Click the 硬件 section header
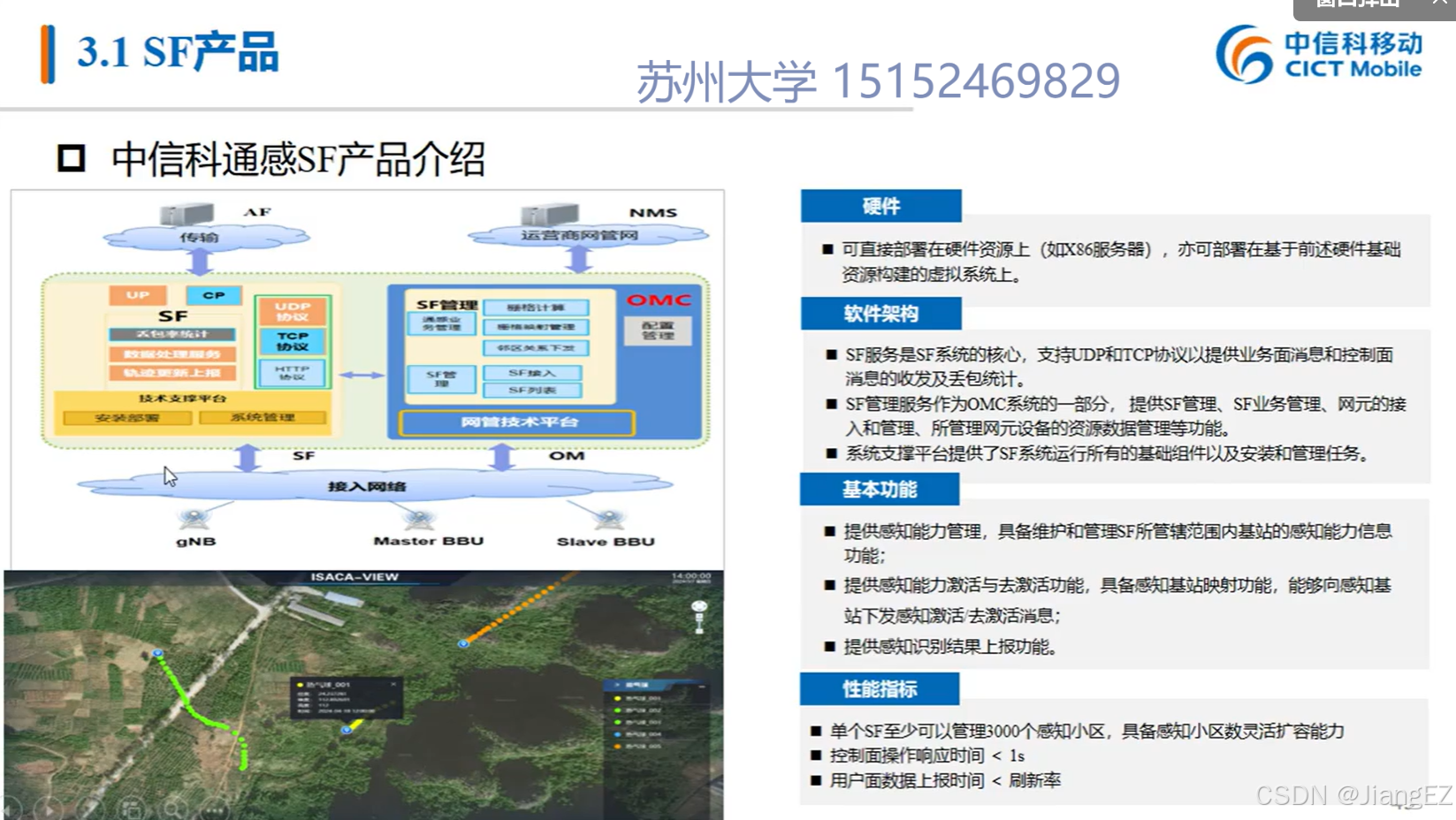This screenshot has width=1456, height=820. [x=880, y=206]
